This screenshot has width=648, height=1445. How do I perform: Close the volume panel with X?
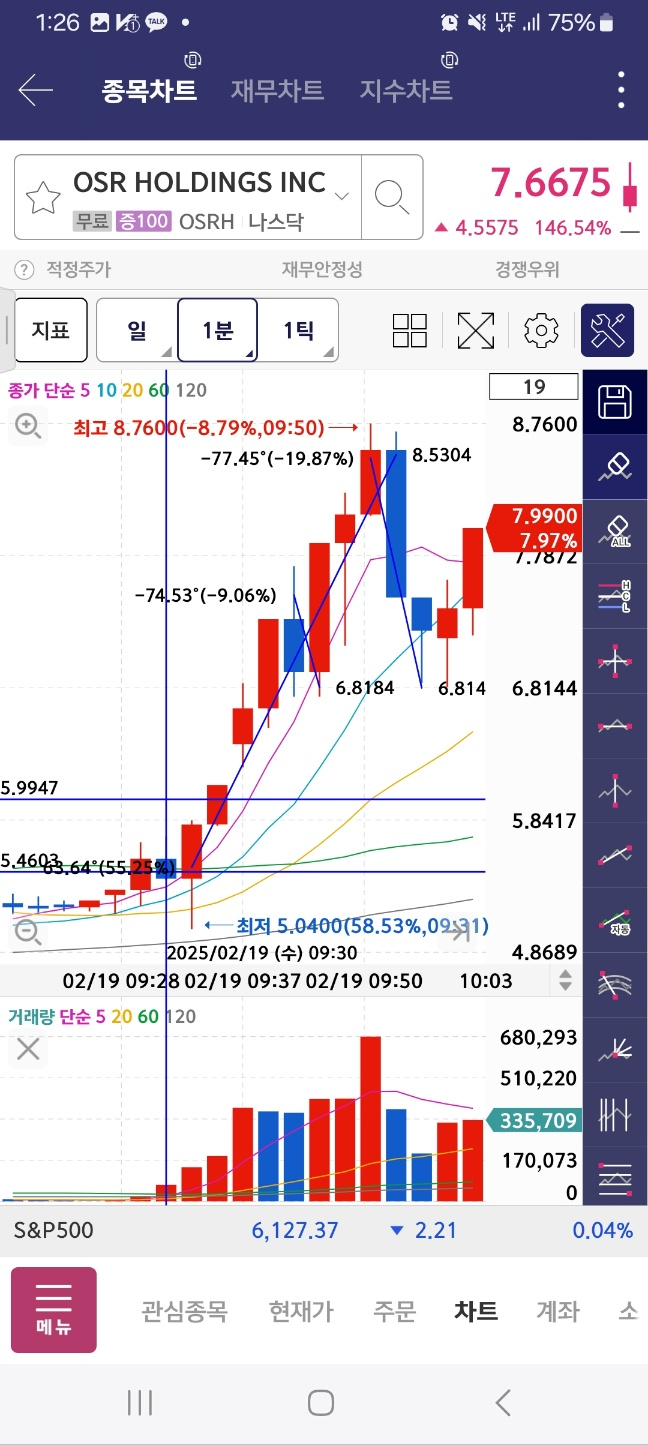(28, 1049)
